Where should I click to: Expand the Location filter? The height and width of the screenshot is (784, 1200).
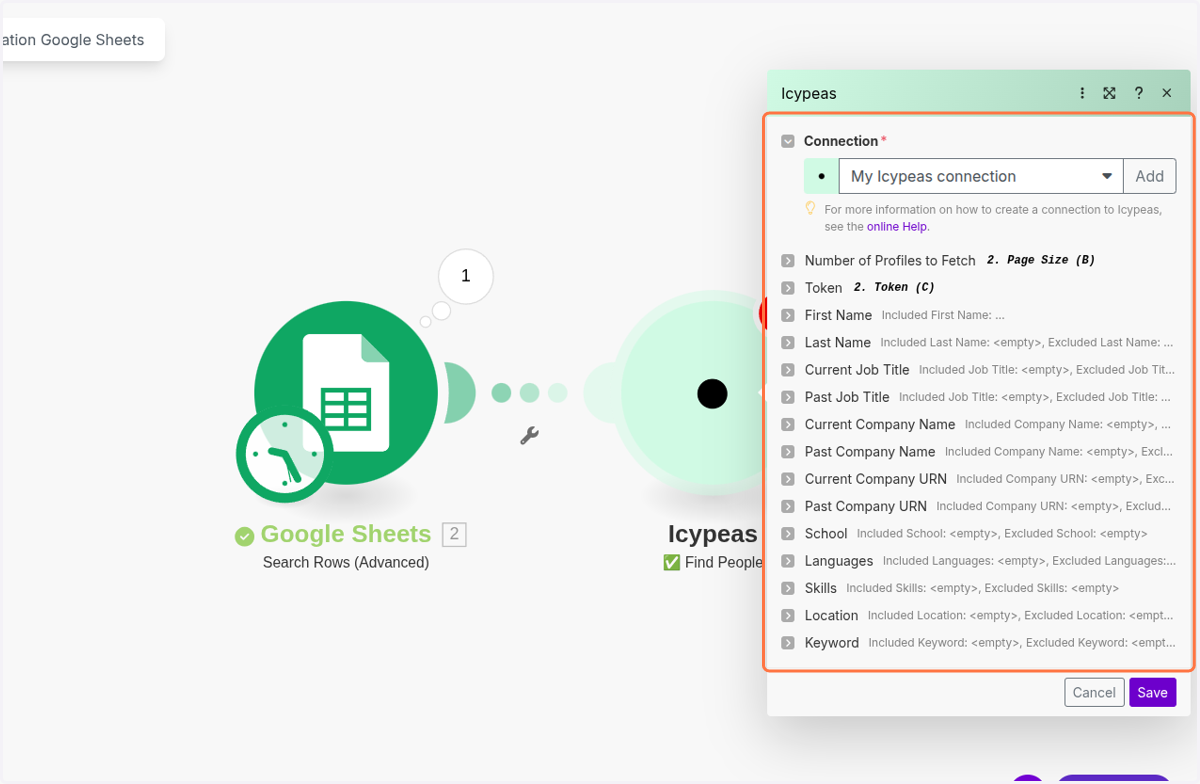click(788, 616)
